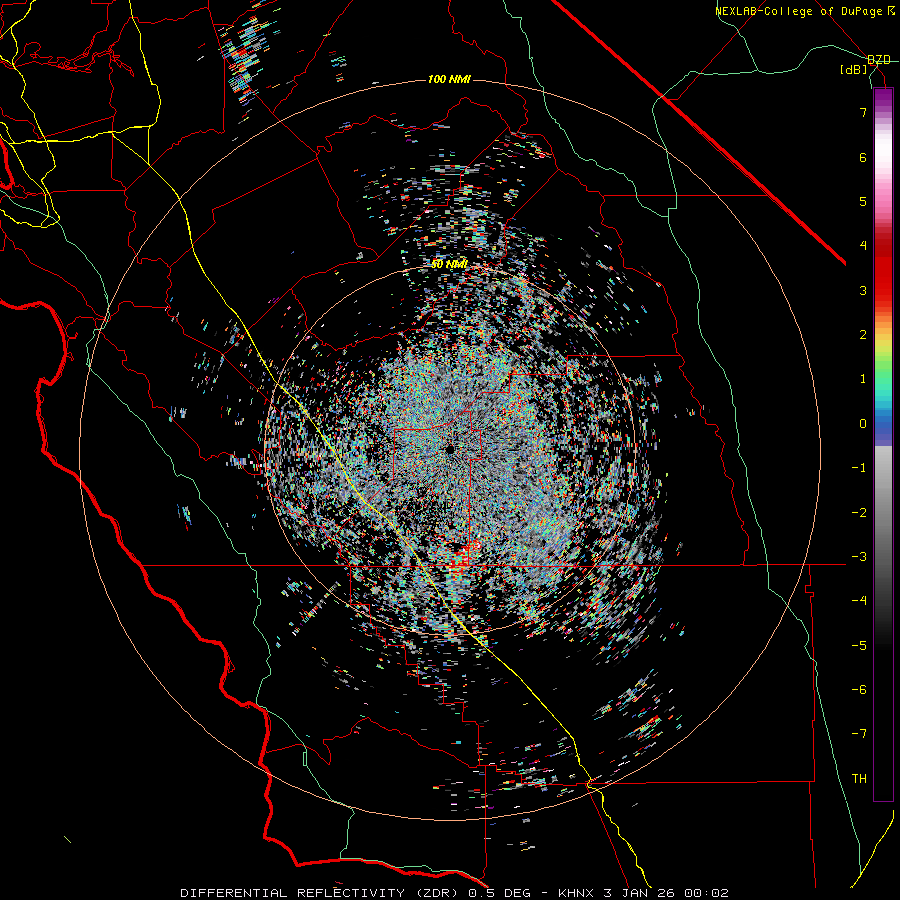The width and height of the screenshot is (900, 900).
Task: Click the scale label -1
Action: pyautogui.click(x=859, y=468)
